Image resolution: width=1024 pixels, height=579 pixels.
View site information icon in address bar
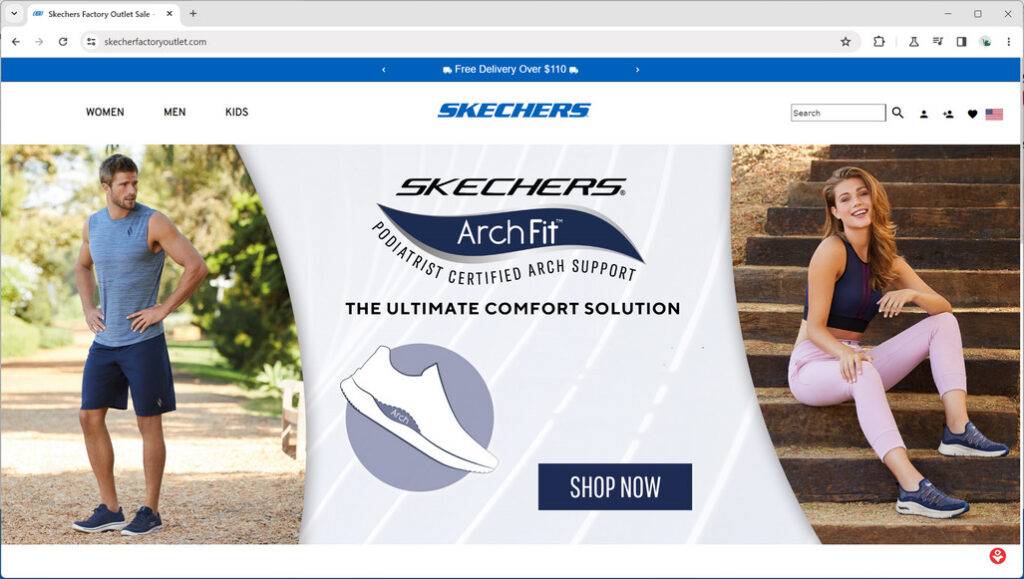pyautogui.click(x=91, y=42)
